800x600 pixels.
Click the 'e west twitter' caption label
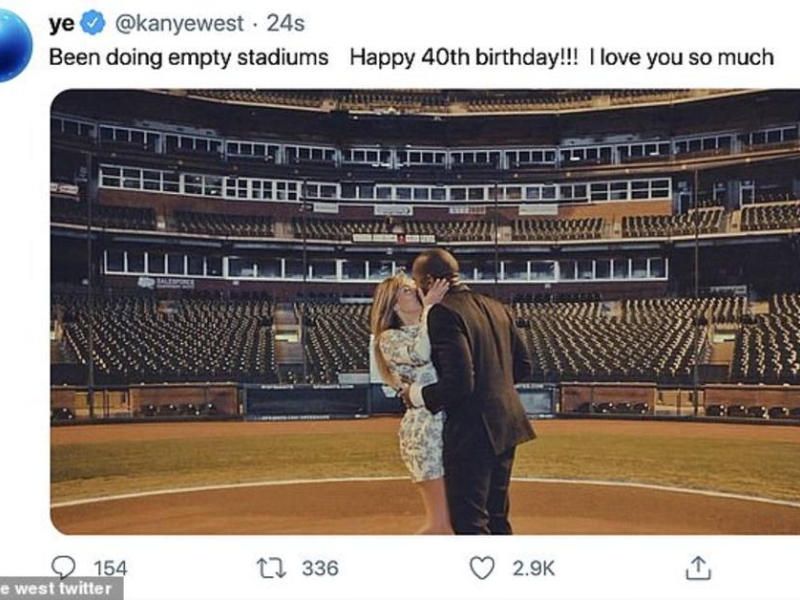coord(60,589)
